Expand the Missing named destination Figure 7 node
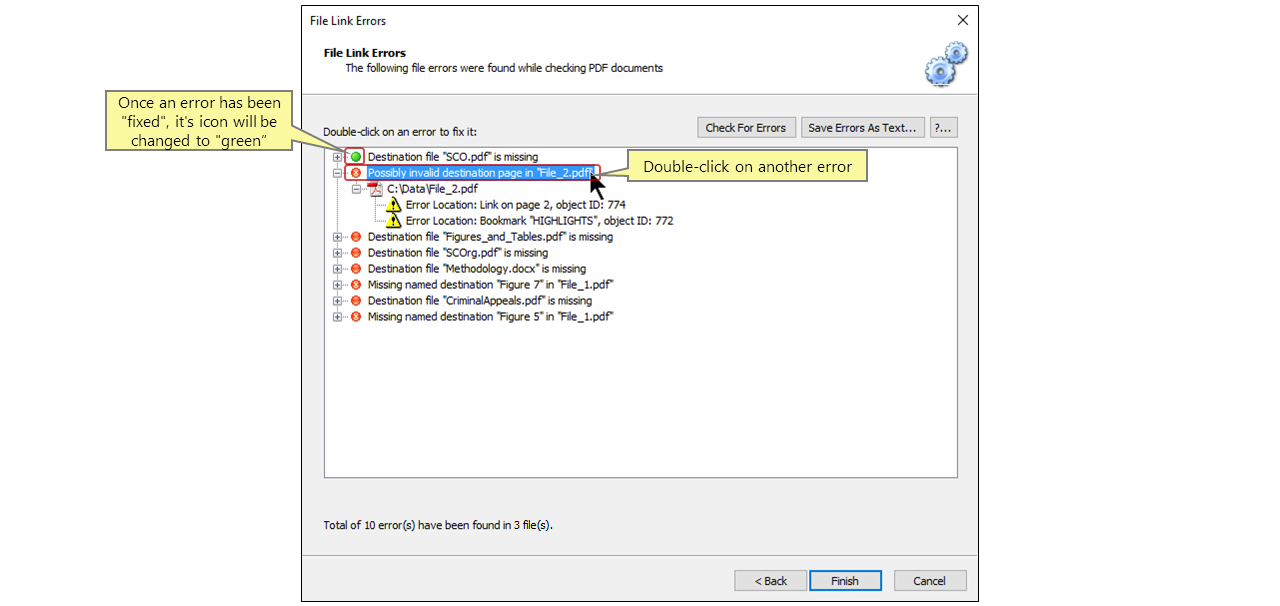The height and width of the screenshot is (606, 1280). pyautogui.click(x=336, y=284)
